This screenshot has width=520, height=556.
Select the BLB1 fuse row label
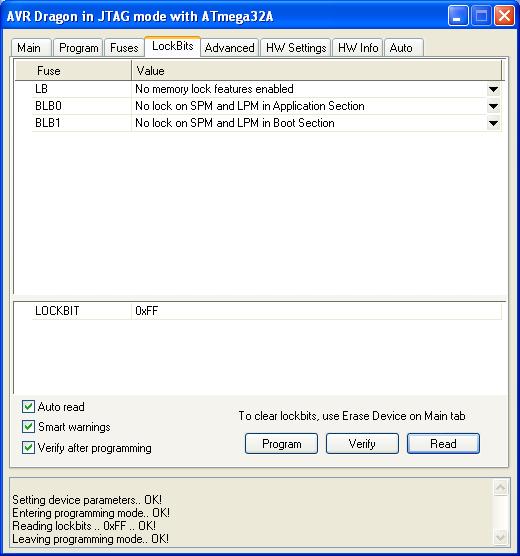[48, 123]
